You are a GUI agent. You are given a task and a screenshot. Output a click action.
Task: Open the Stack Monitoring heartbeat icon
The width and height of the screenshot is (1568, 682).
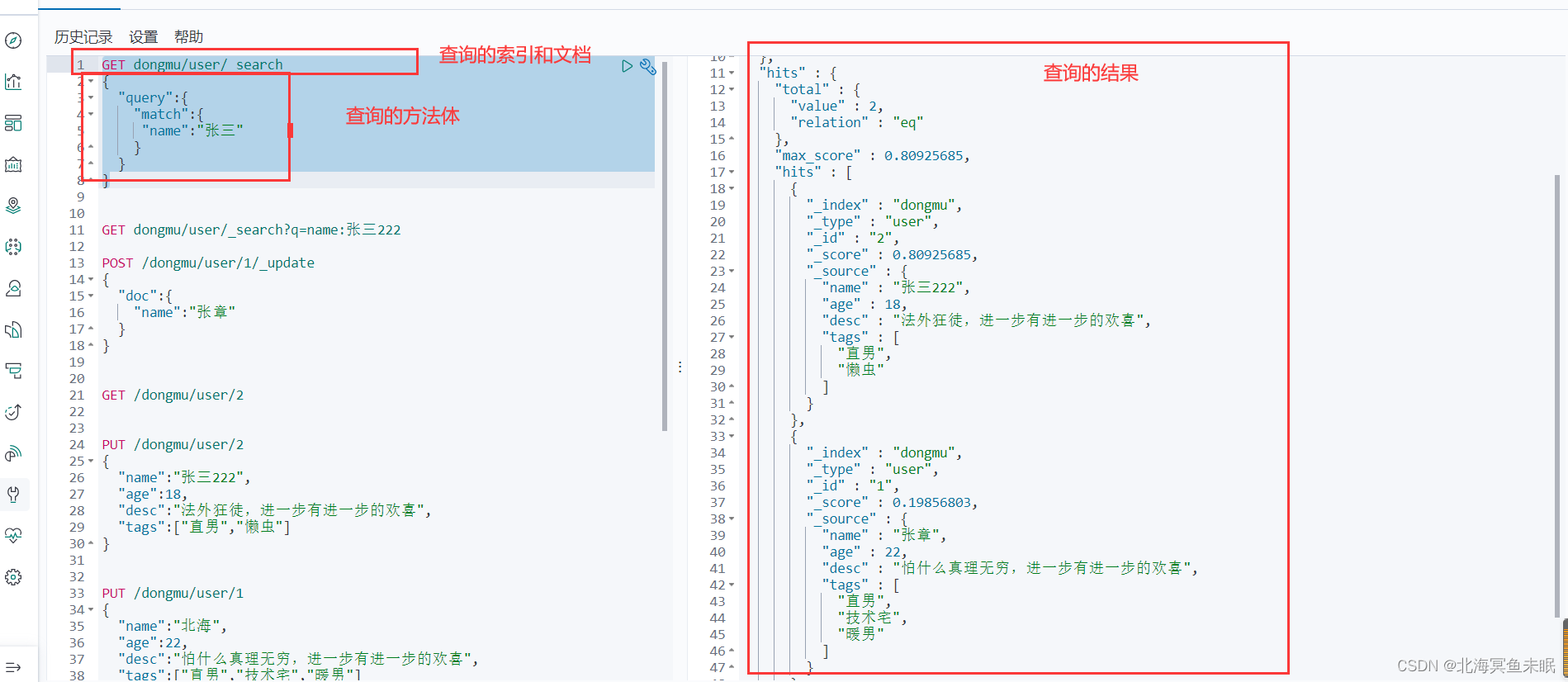[13, 536]
